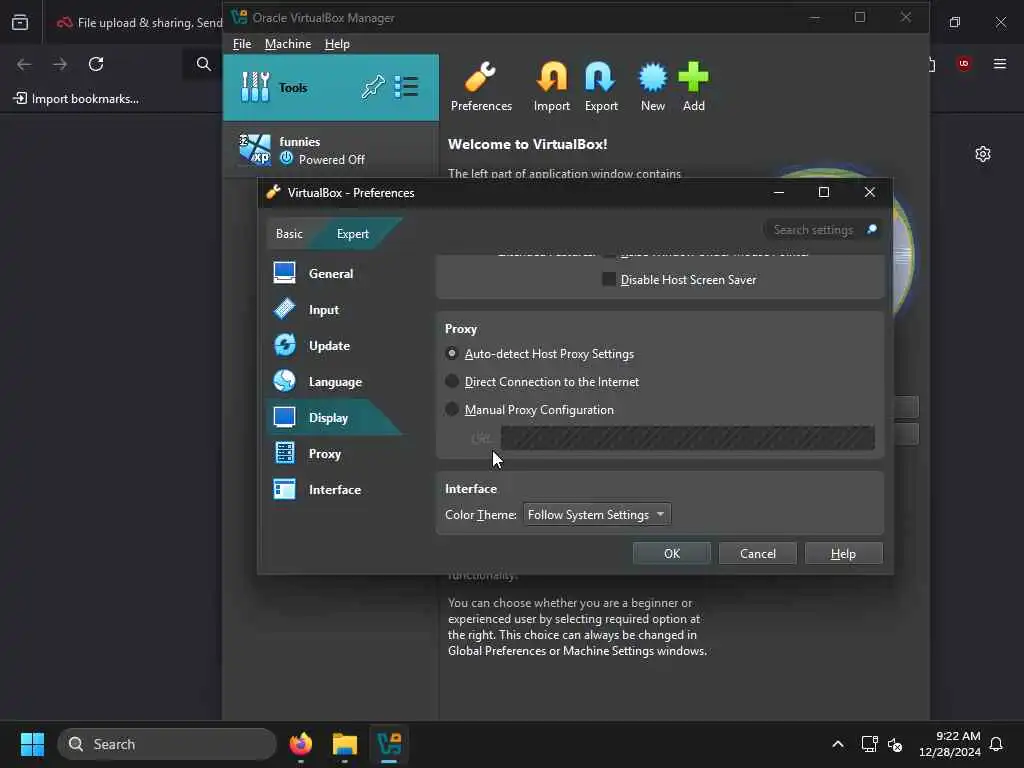Select the File upload & sharing tab
Viewport: 1024px width, 768px height.
(139, 23)
